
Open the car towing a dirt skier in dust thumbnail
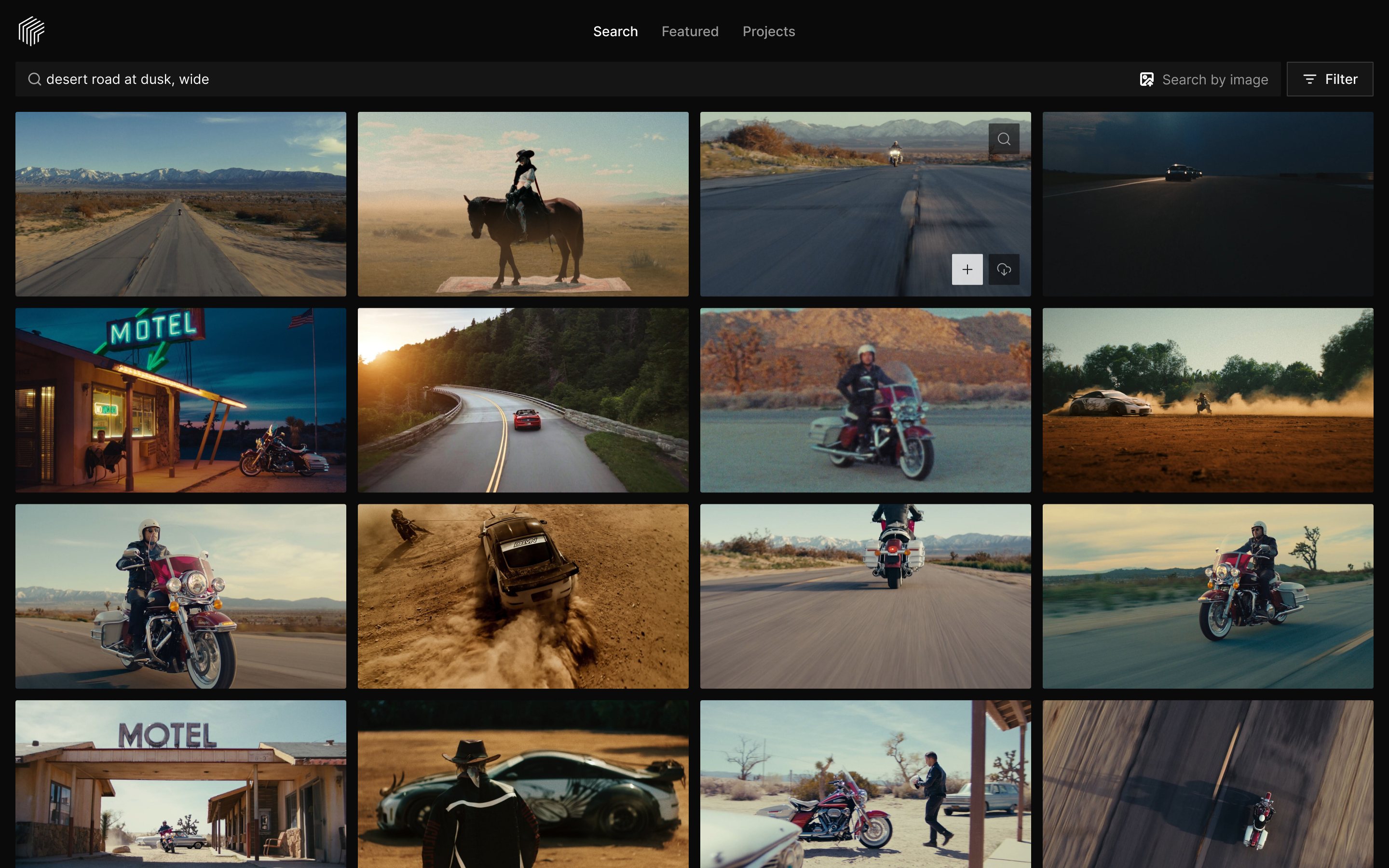[1208, 400]
